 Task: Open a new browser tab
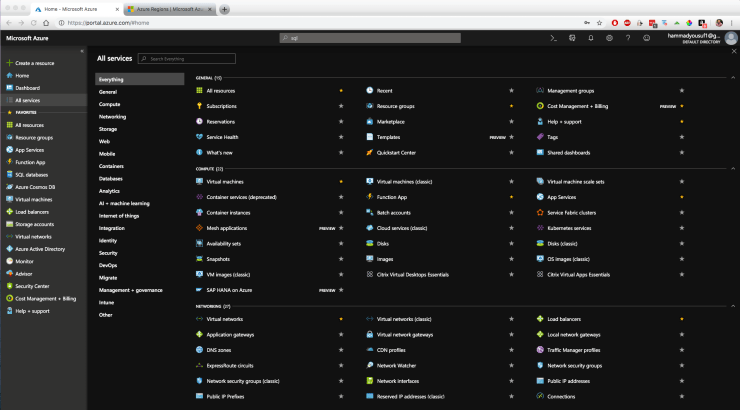coord(225,9)
